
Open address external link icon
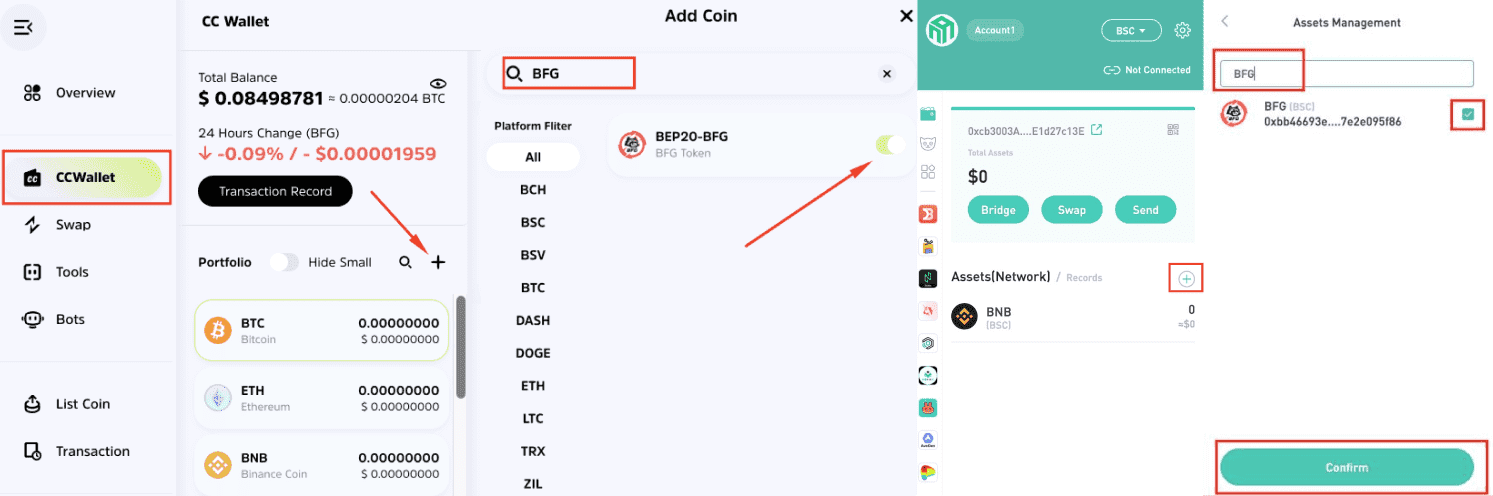pos(1096,130)
